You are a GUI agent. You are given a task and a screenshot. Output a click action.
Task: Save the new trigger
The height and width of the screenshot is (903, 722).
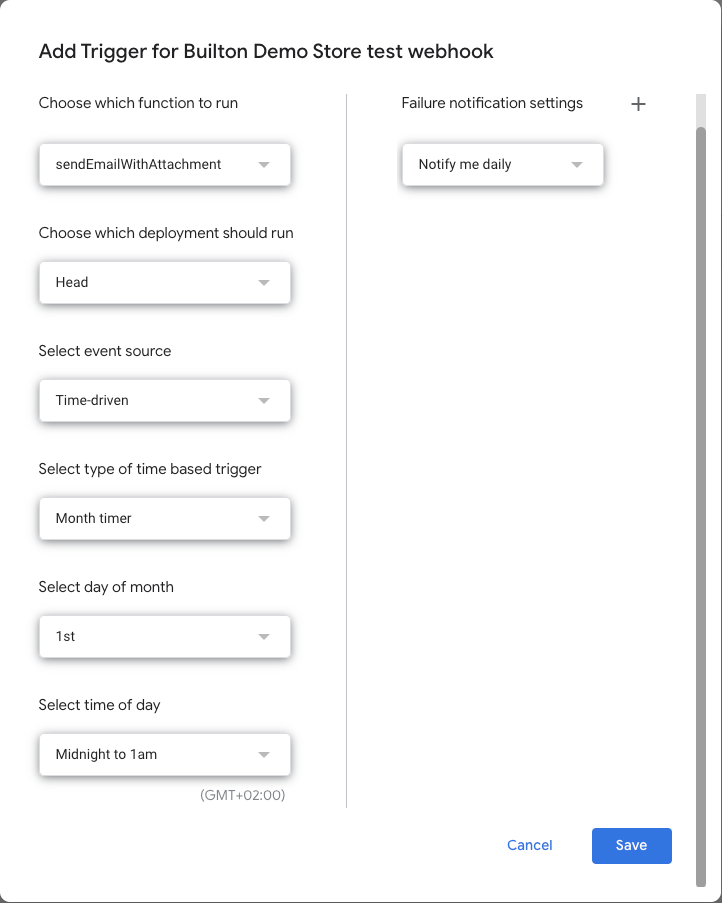coord(632,845)
